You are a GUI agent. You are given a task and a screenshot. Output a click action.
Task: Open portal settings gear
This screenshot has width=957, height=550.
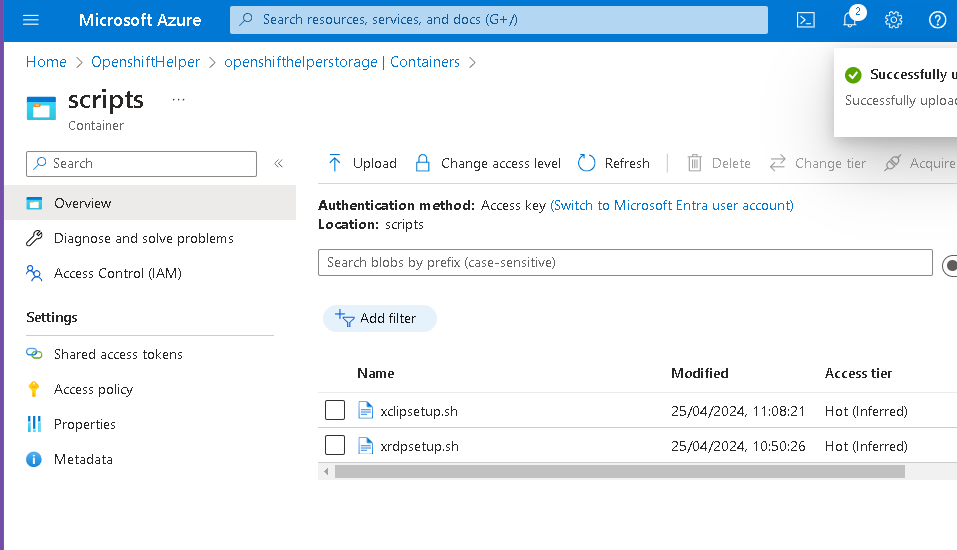(x=894, y=20)
